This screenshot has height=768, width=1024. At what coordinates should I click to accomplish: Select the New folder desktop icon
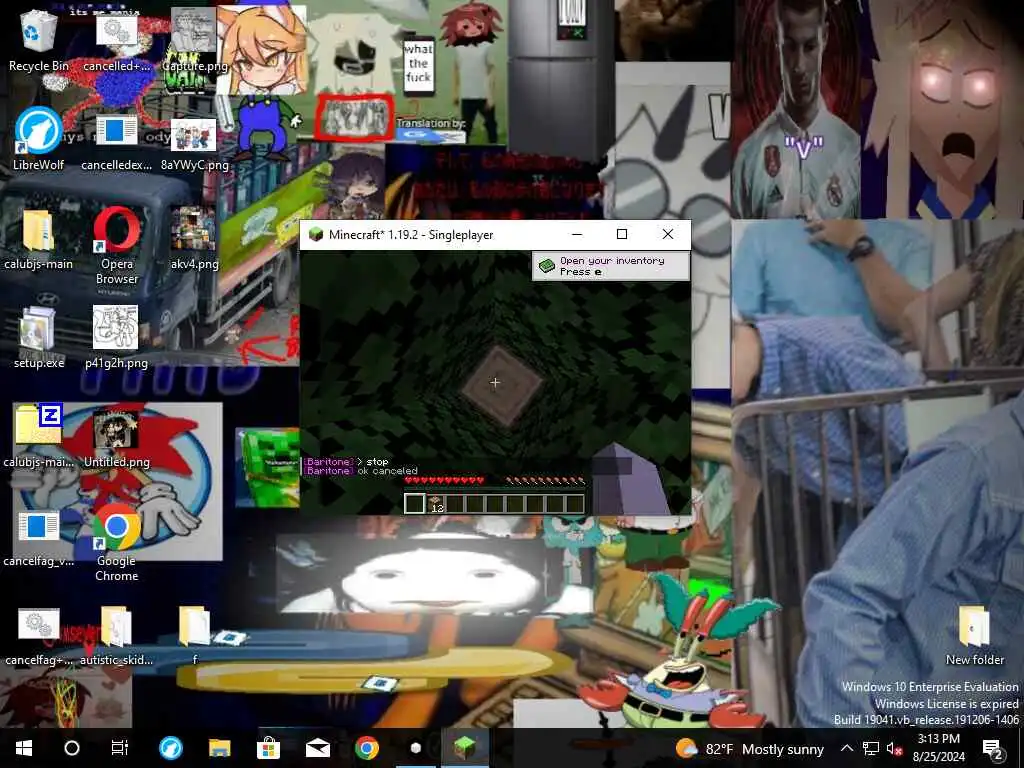(974, 636)
